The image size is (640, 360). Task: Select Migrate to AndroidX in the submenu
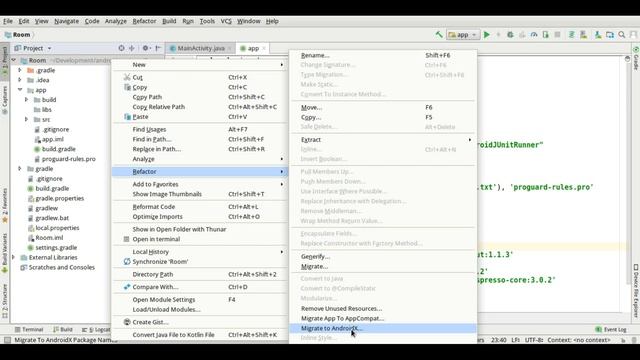tap(383, 328)
